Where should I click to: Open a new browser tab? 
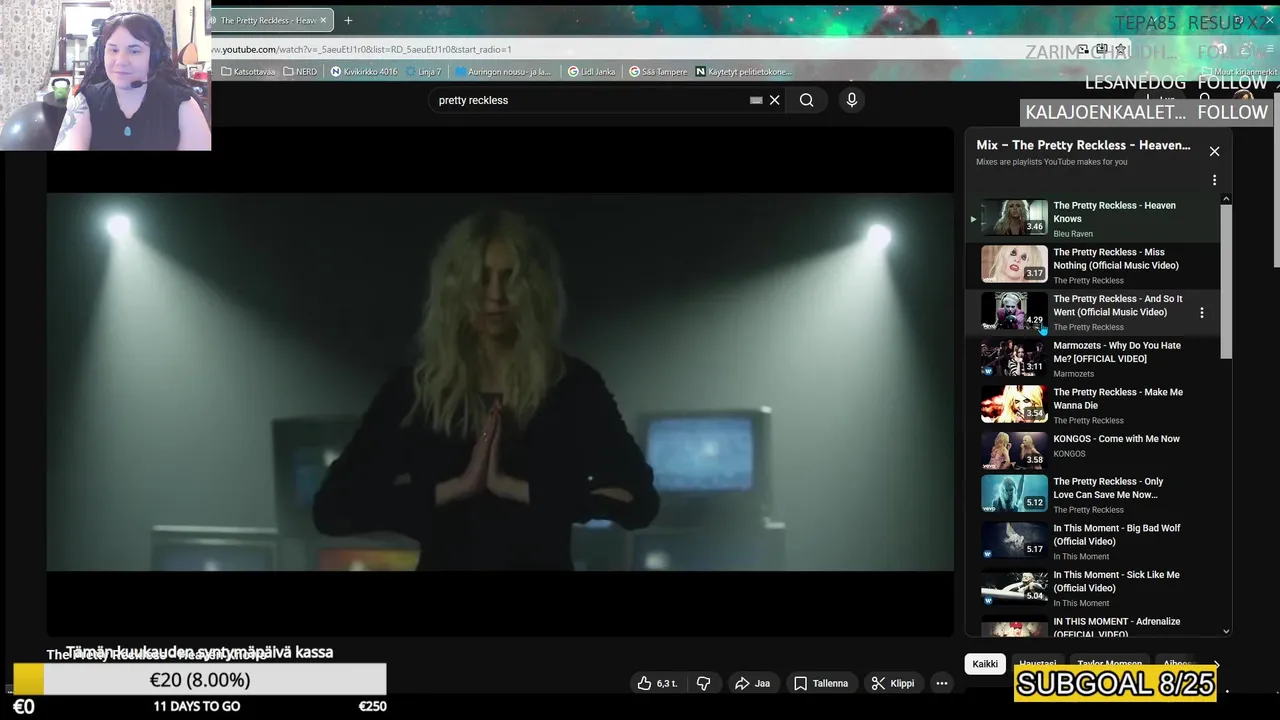click(x=348, y=20)
